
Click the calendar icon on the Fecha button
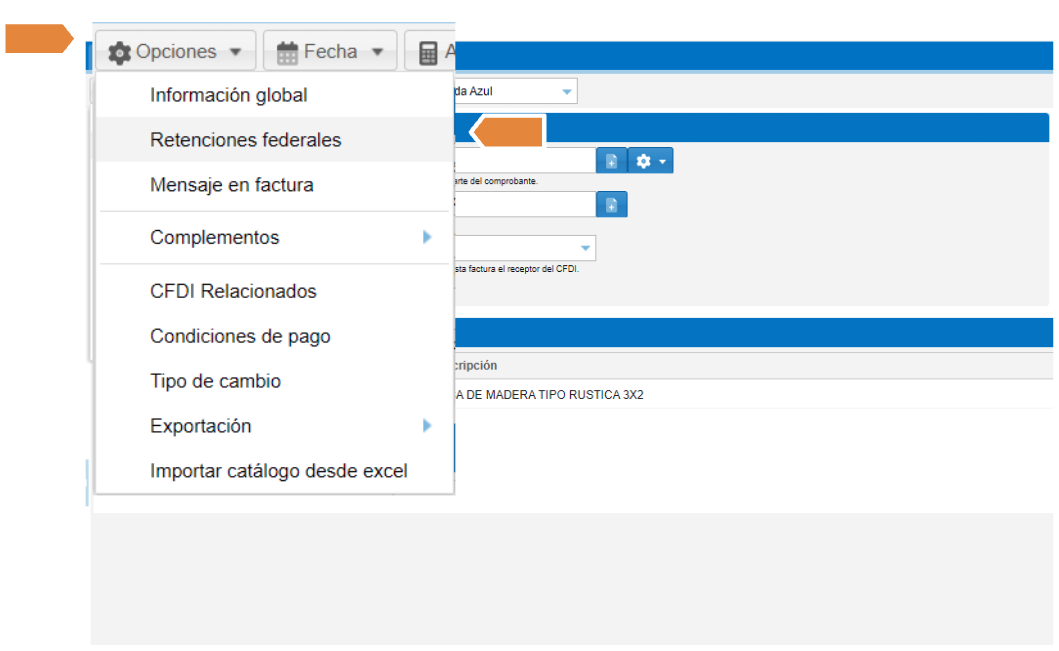tap(287, 52)
